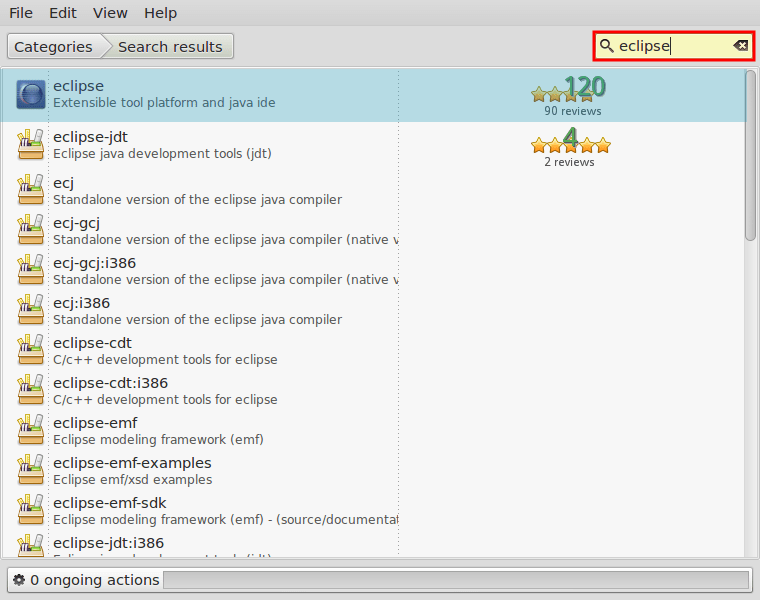Click the magnifier icon in search box

coord(606,46)
